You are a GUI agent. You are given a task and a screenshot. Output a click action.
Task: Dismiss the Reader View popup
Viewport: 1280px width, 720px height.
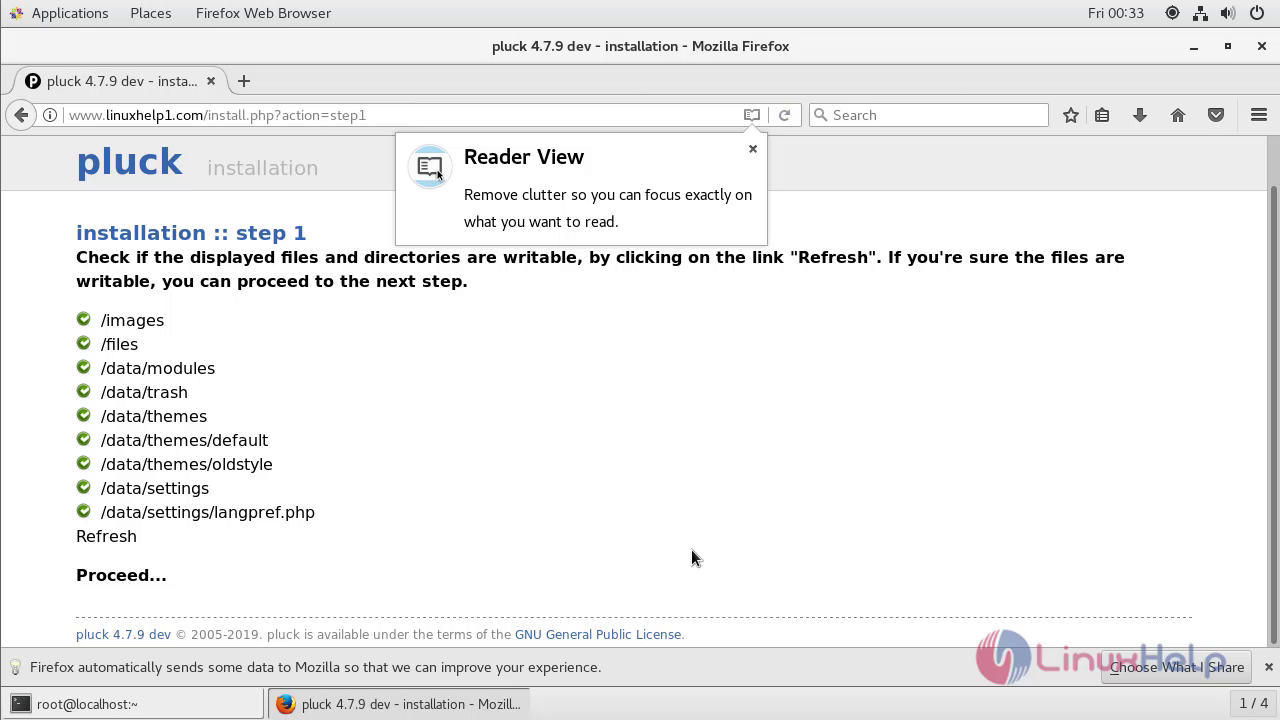(x=753, y=149)
